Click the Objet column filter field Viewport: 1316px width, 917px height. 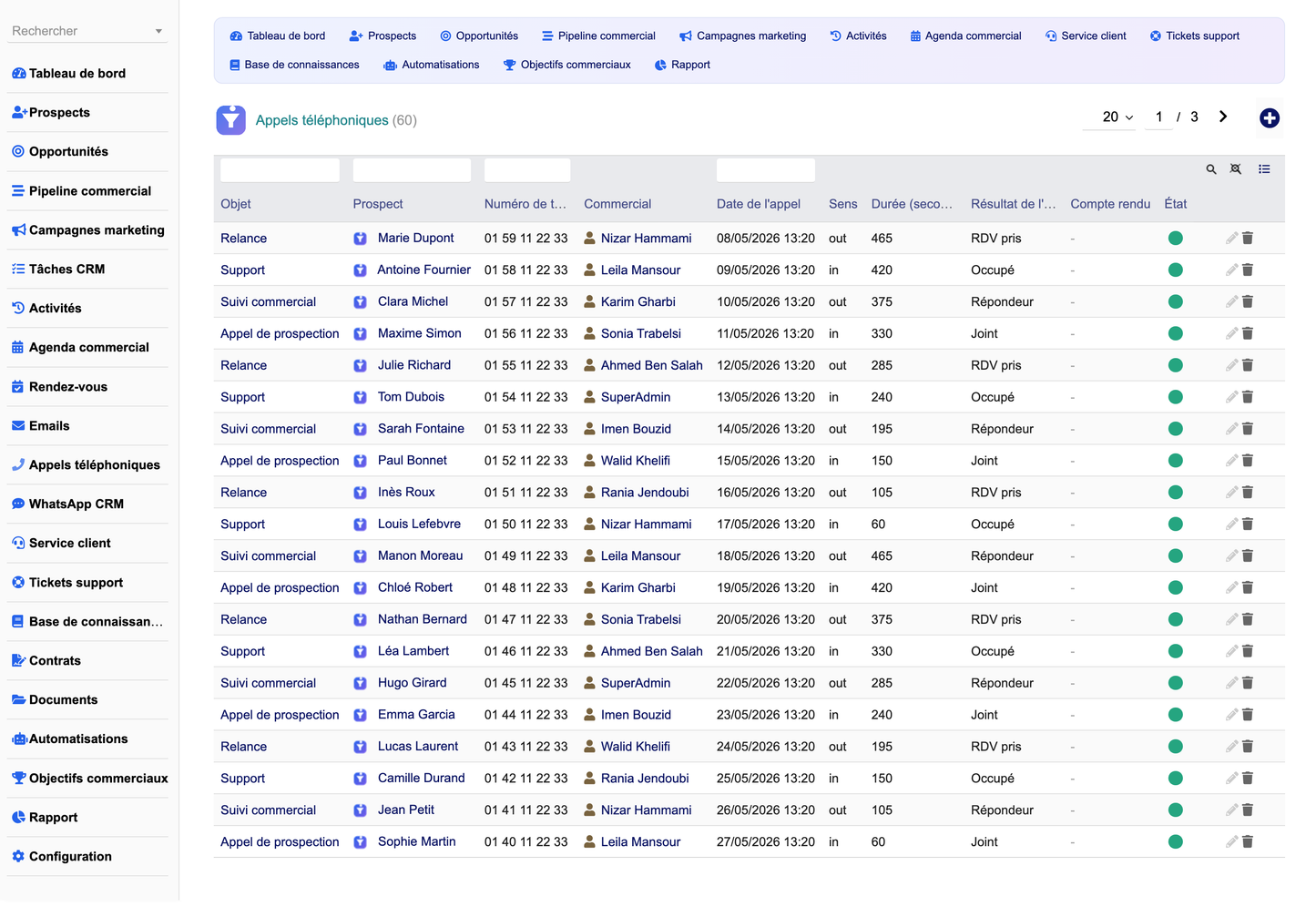point(280,170)
